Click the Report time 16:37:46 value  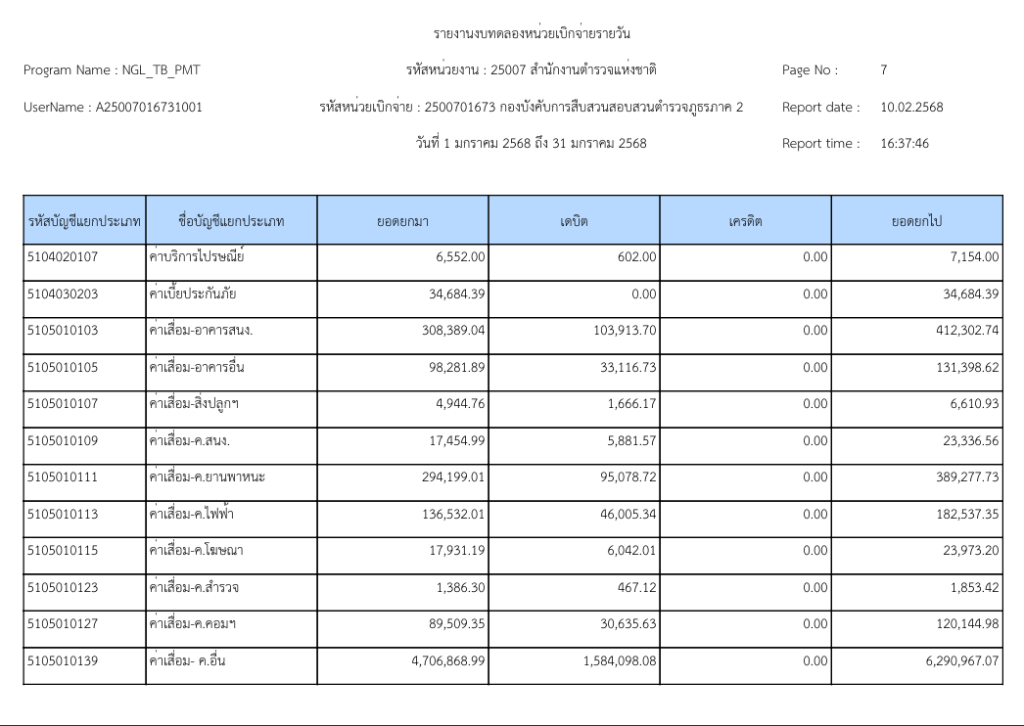[x=905, y=143]
